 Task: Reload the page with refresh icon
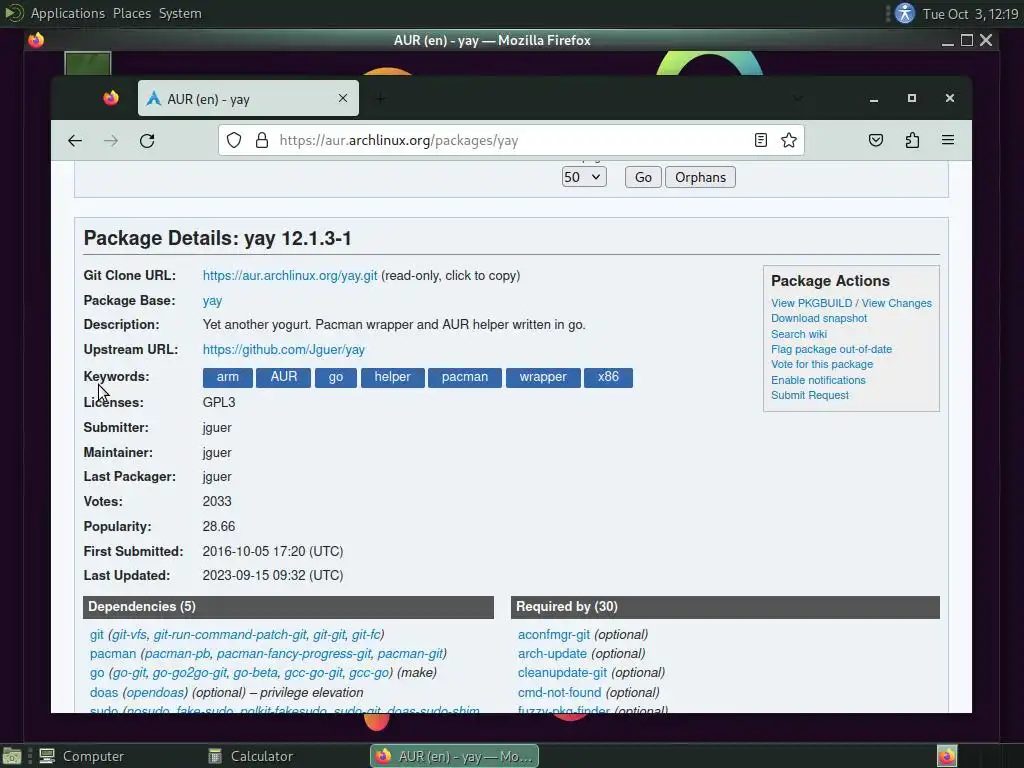pyautogui.click(x=147, y=140)
